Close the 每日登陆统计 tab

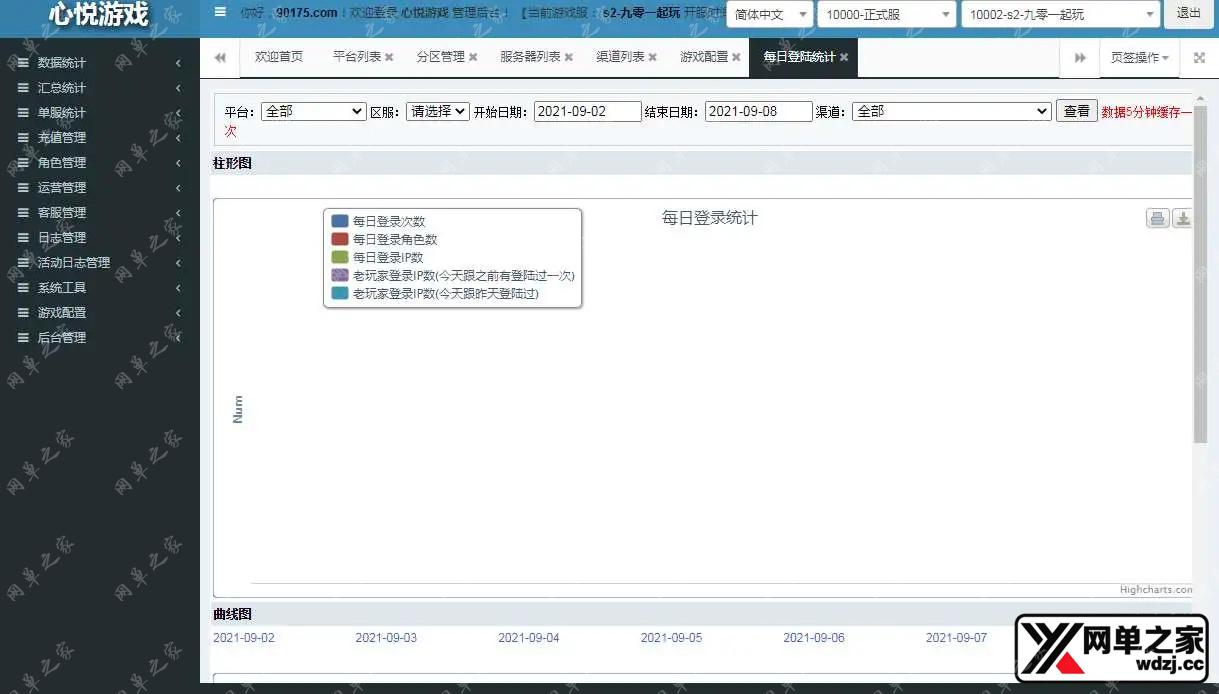click(x=844, y=58)
